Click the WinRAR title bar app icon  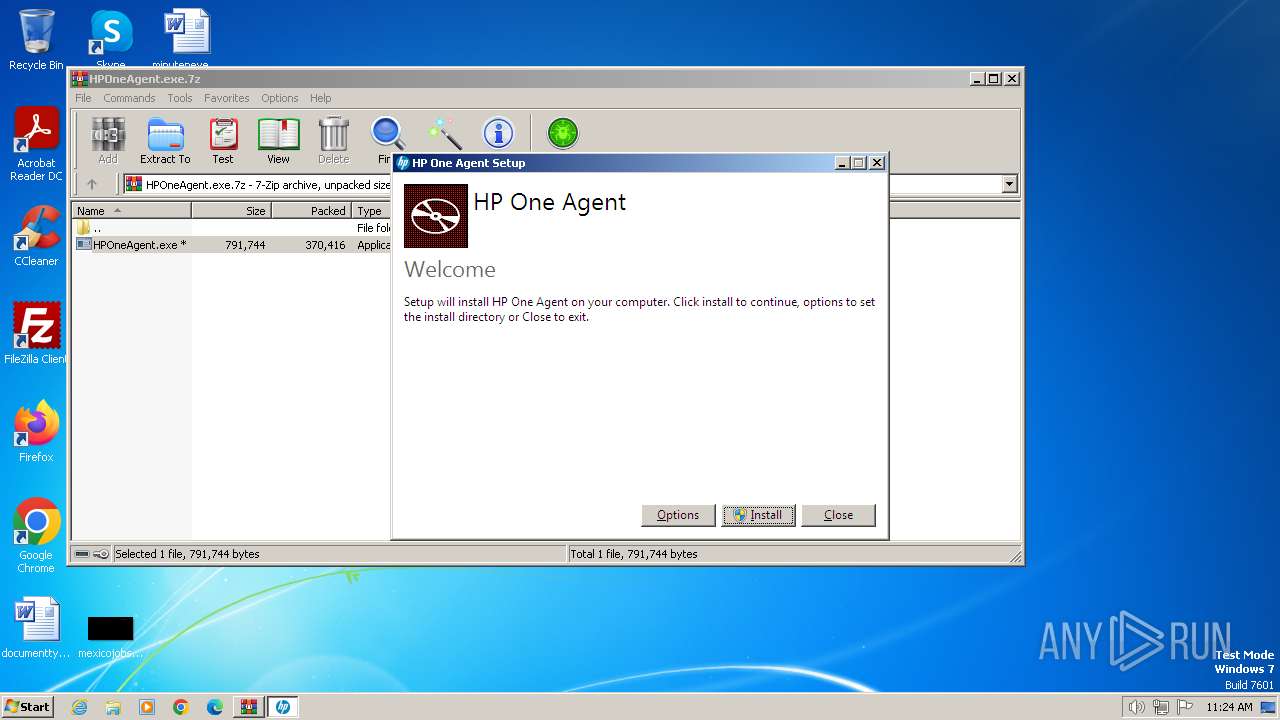click(80, 79)
